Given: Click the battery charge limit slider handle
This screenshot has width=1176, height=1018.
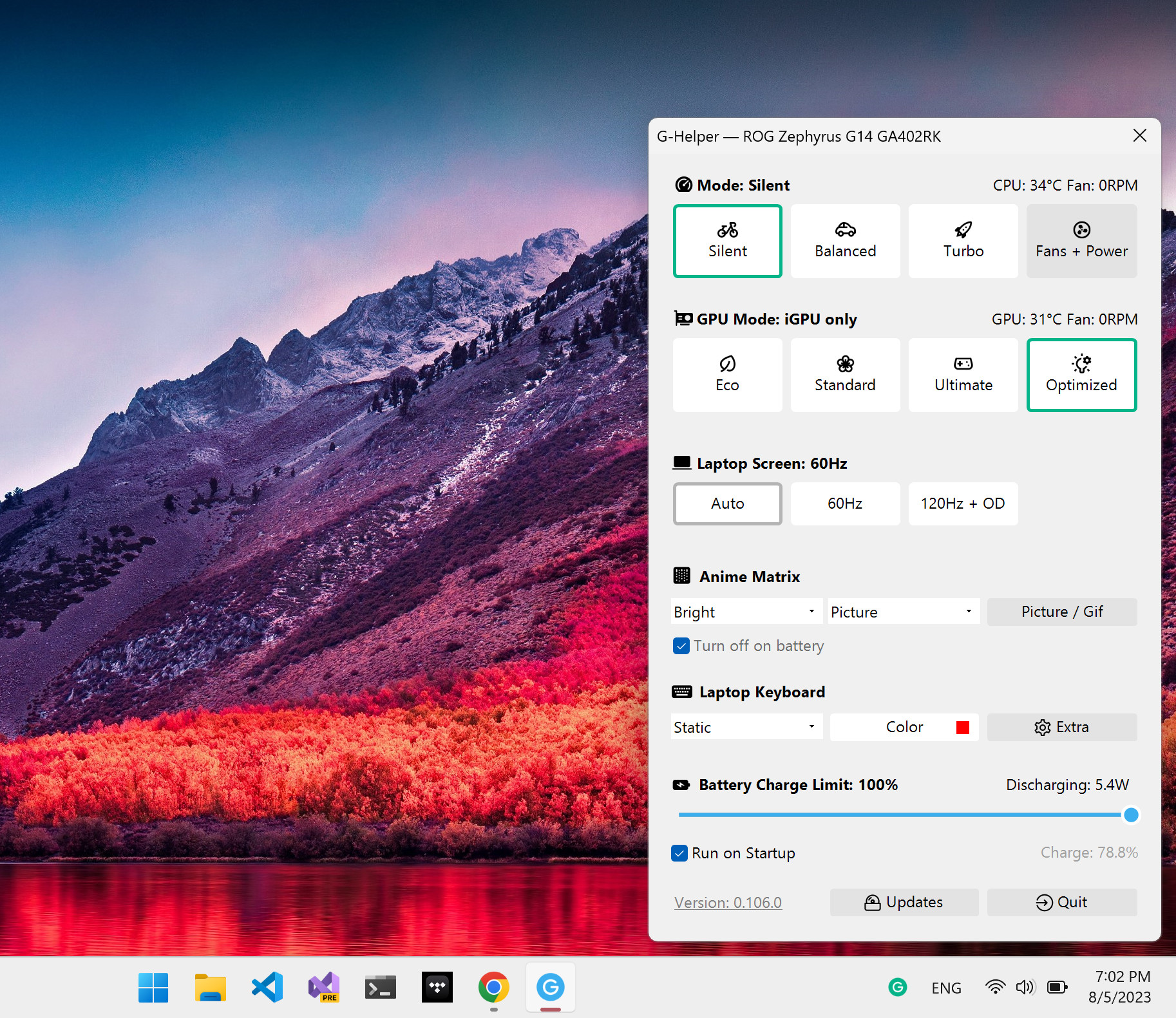Looking at the screenshot, I should click(x=1131, y=815).
